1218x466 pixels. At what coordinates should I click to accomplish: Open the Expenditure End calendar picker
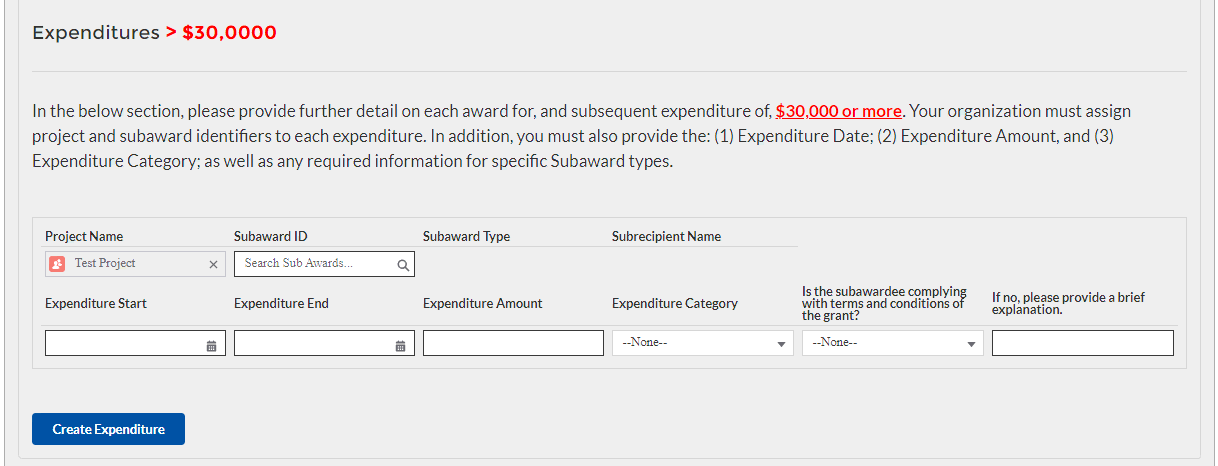click(x=400, y=346)
